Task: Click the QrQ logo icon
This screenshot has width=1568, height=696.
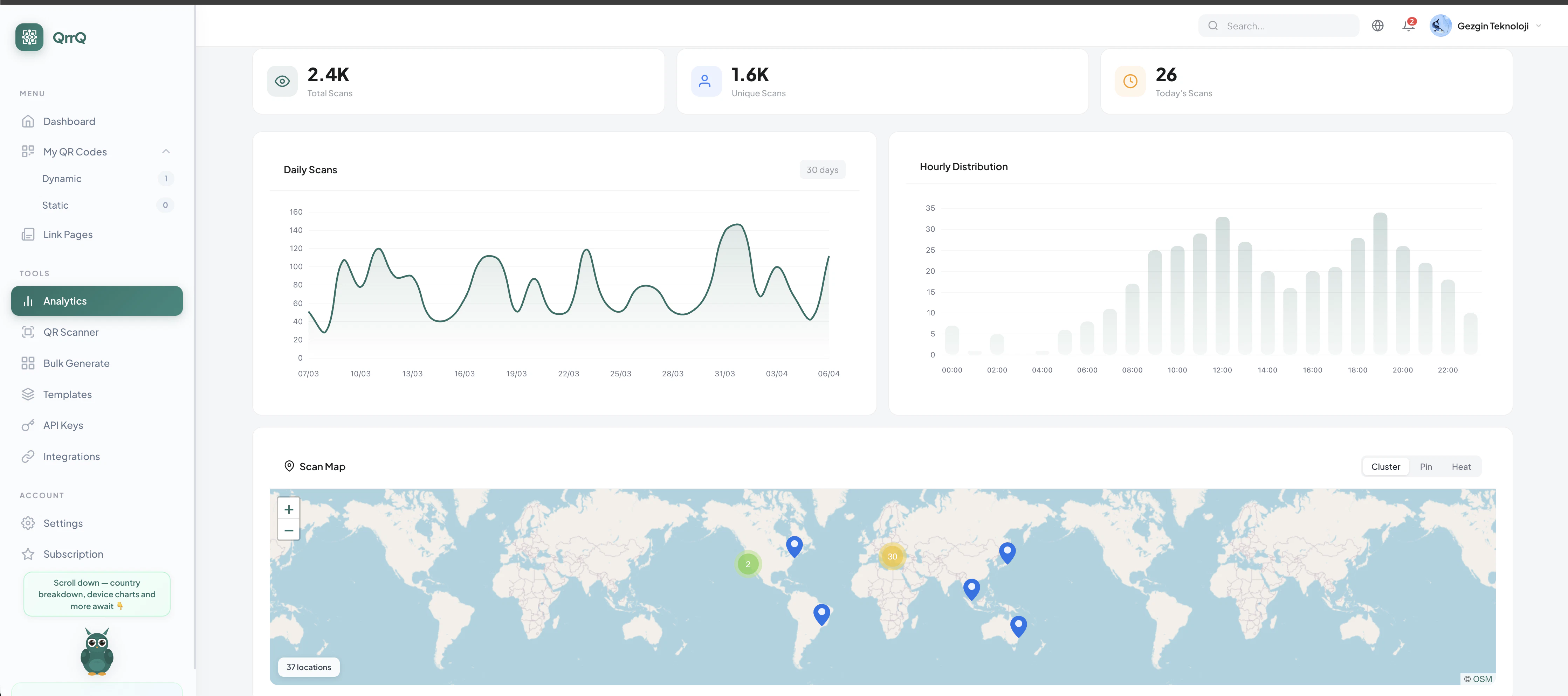Action: pos(29,37)
